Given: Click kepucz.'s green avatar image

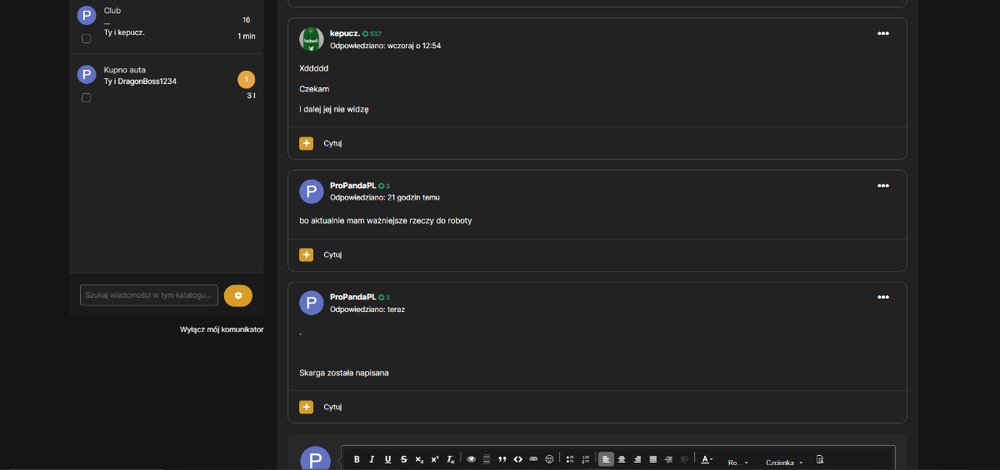Looking at the screenshot, I should (x=311, y=40).
